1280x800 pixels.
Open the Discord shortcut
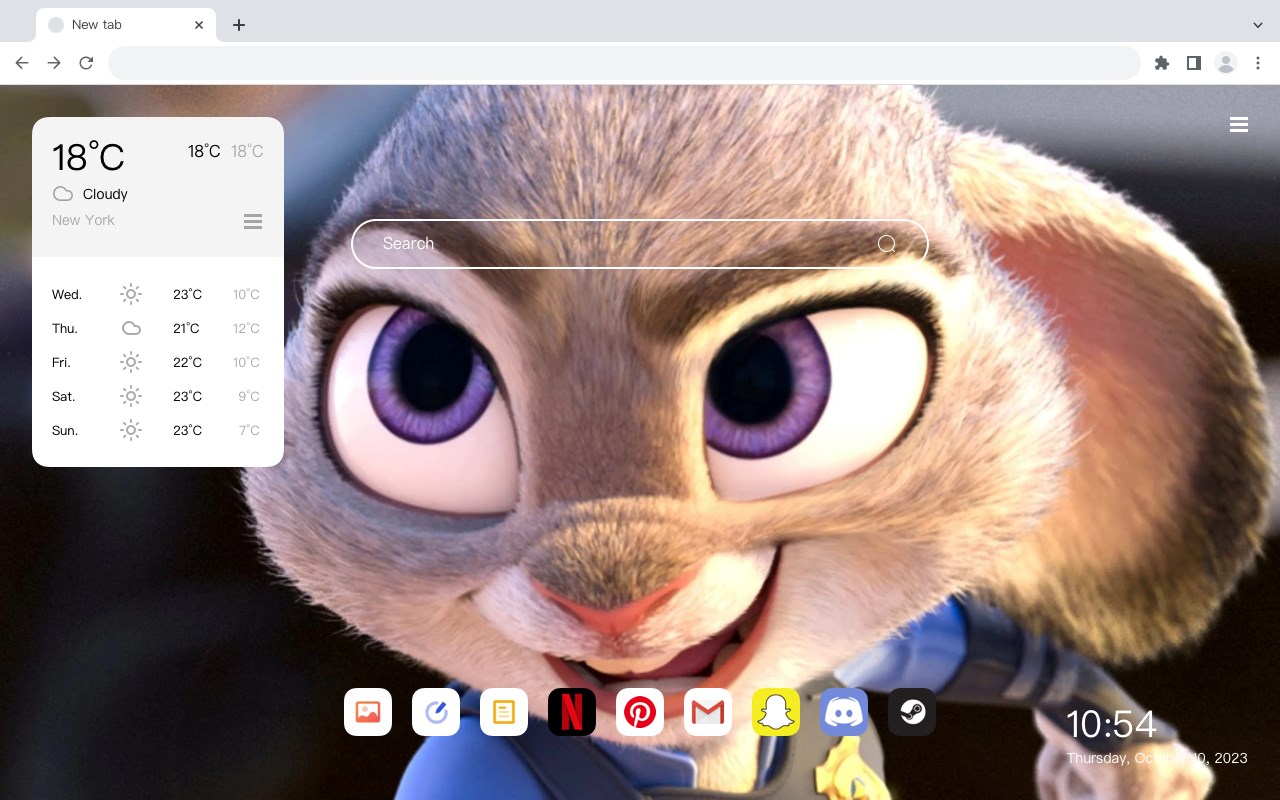[844, 712]
